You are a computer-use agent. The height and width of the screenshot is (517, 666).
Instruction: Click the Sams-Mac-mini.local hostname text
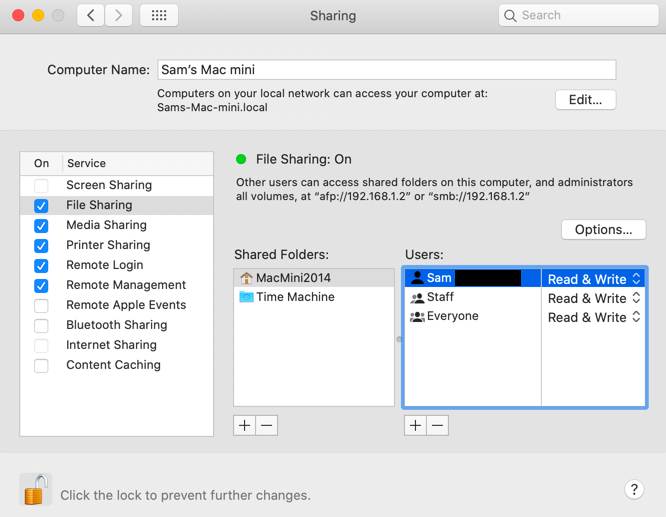tap(212, 107)
